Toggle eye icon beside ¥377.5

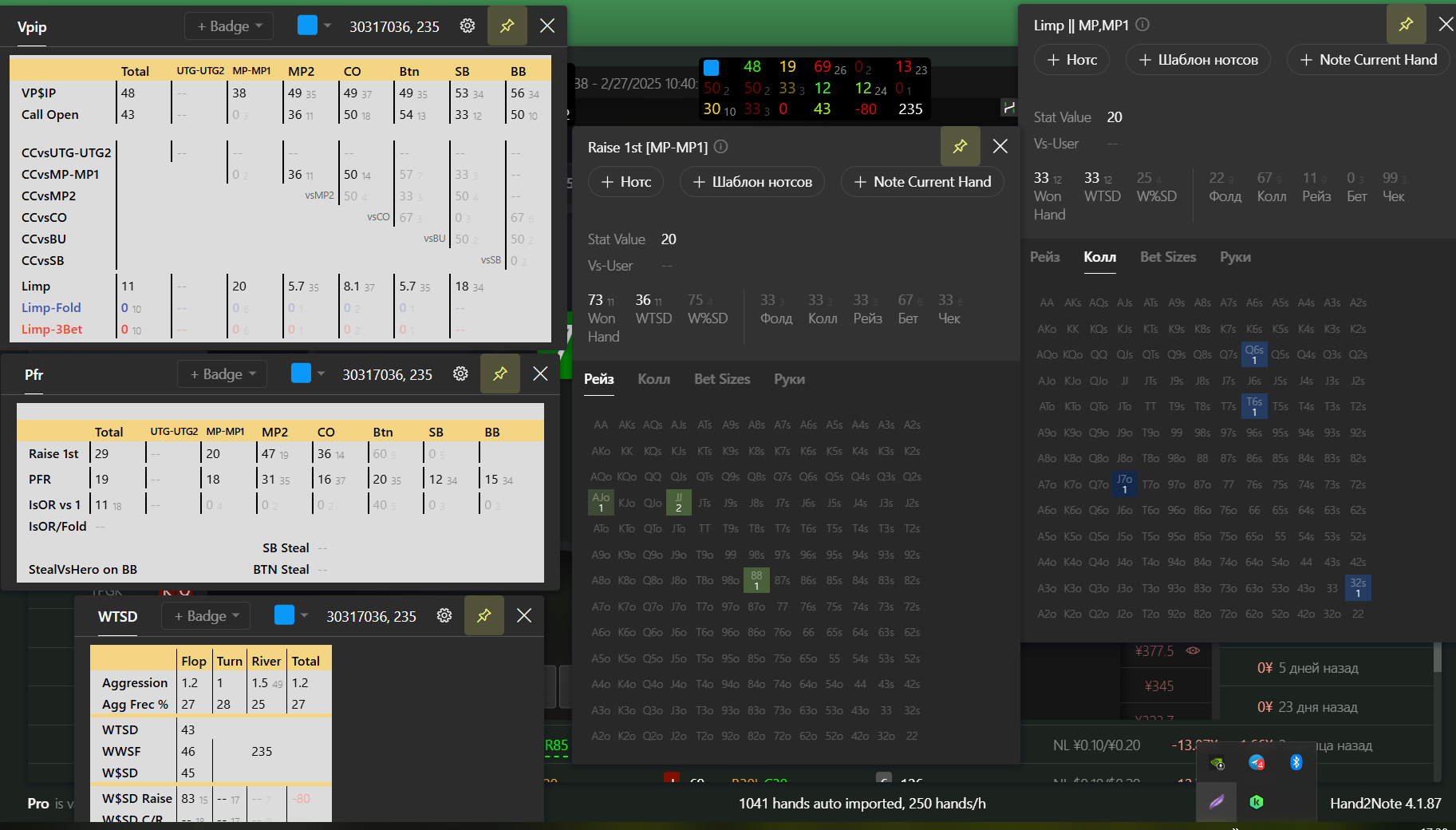coord(1193,650)
